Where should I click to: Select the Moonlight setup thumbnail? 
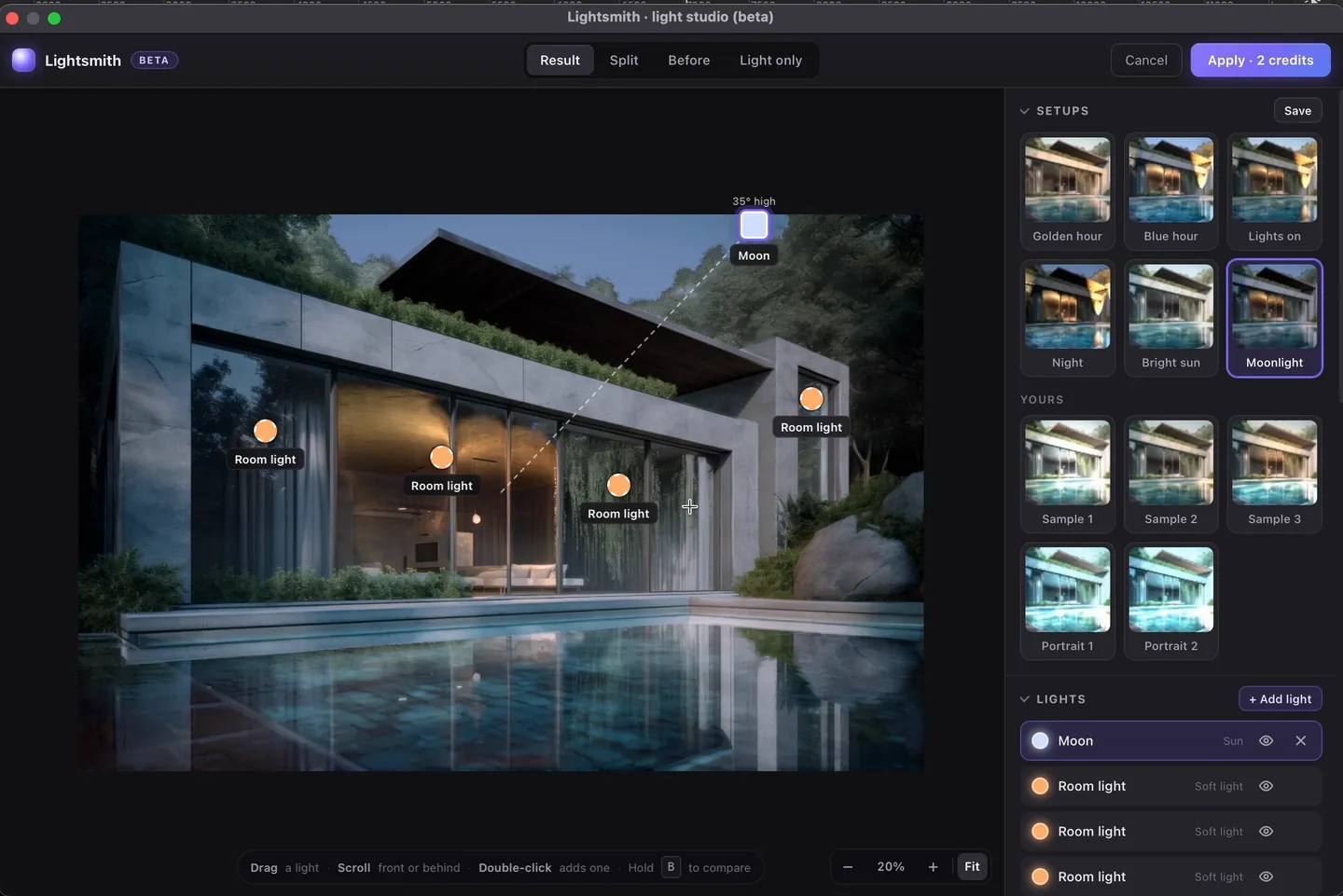point(1275,318)
